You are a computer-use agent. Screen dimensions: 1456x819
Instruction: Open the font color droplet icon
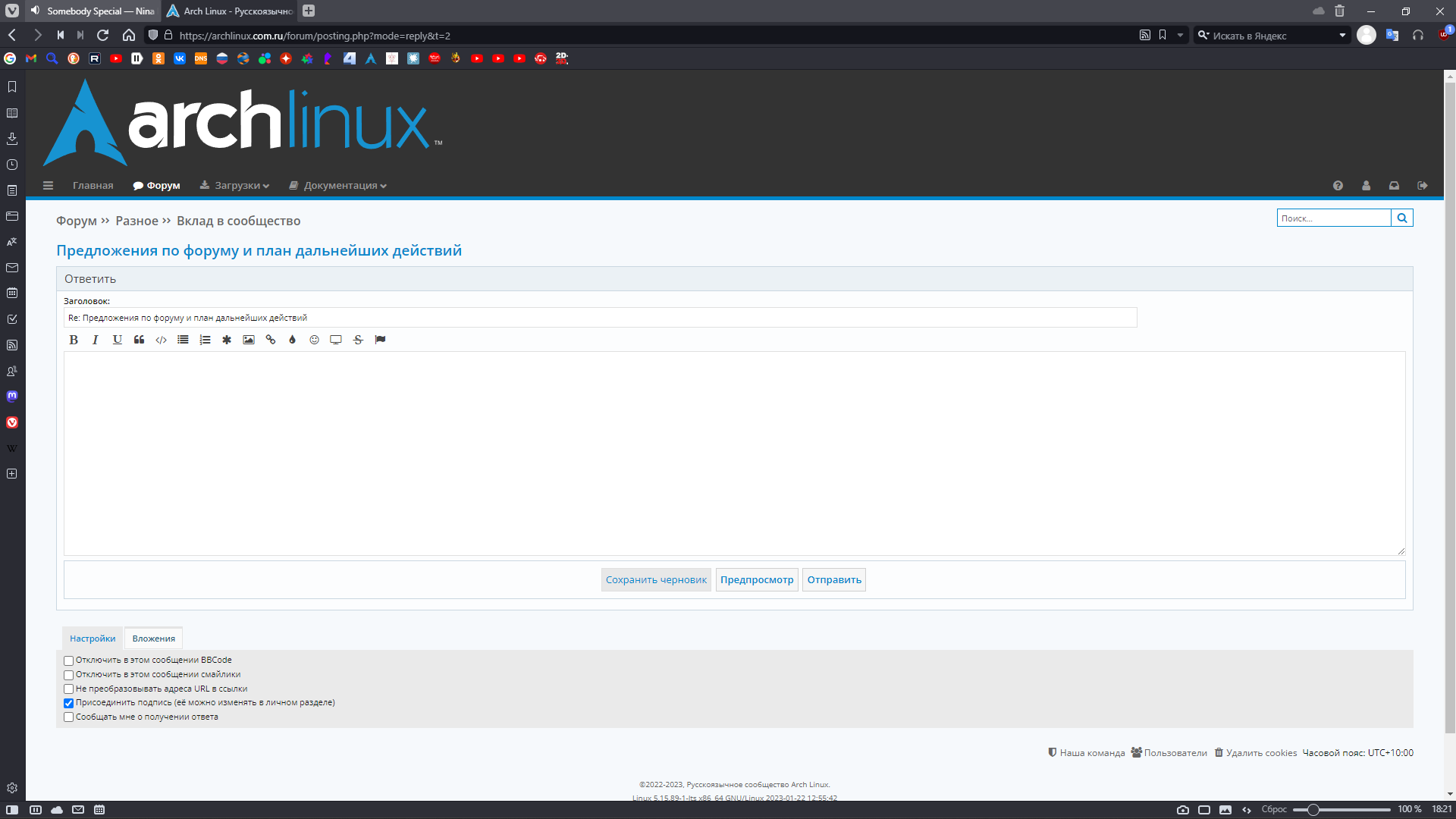tap(292, 340)
